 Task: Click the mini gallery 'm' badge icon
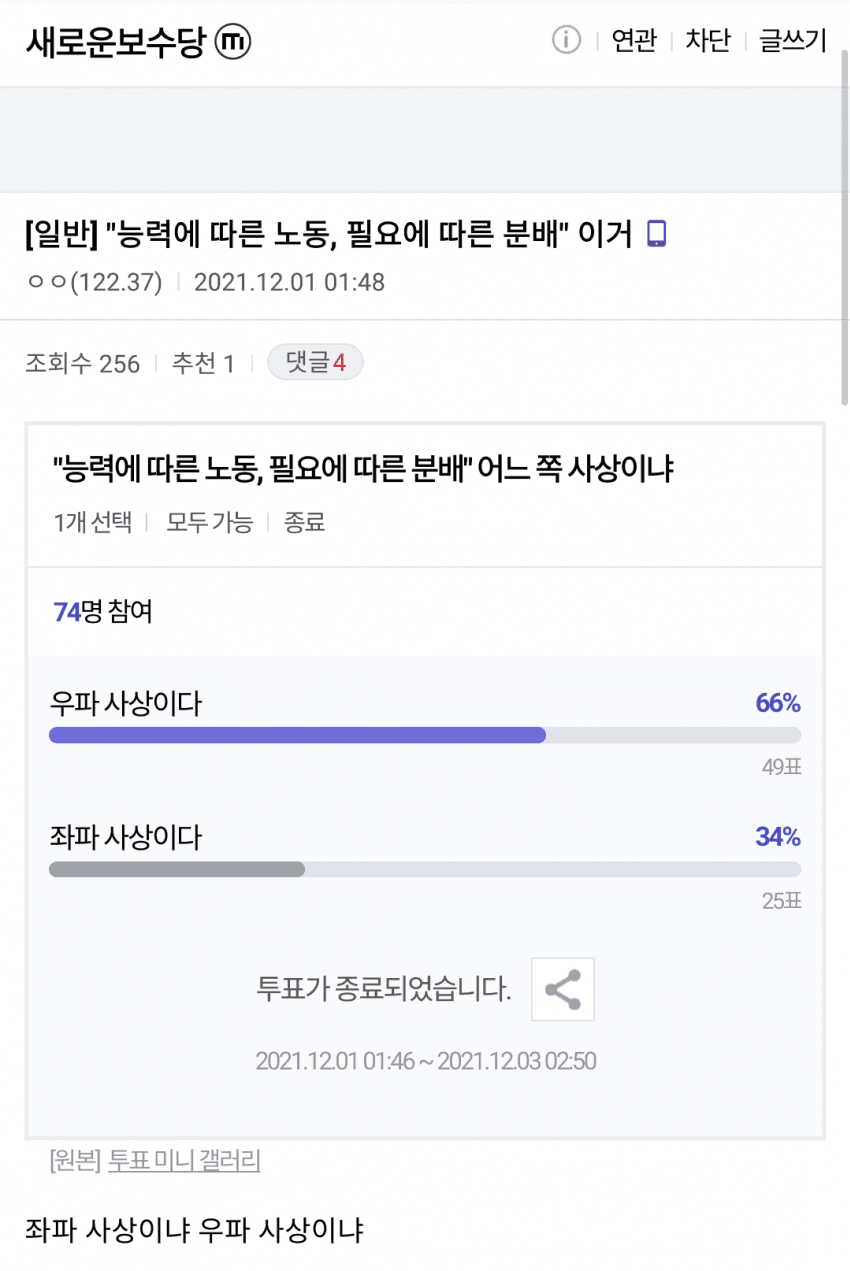pyautogui.click(x=233, y=41)
